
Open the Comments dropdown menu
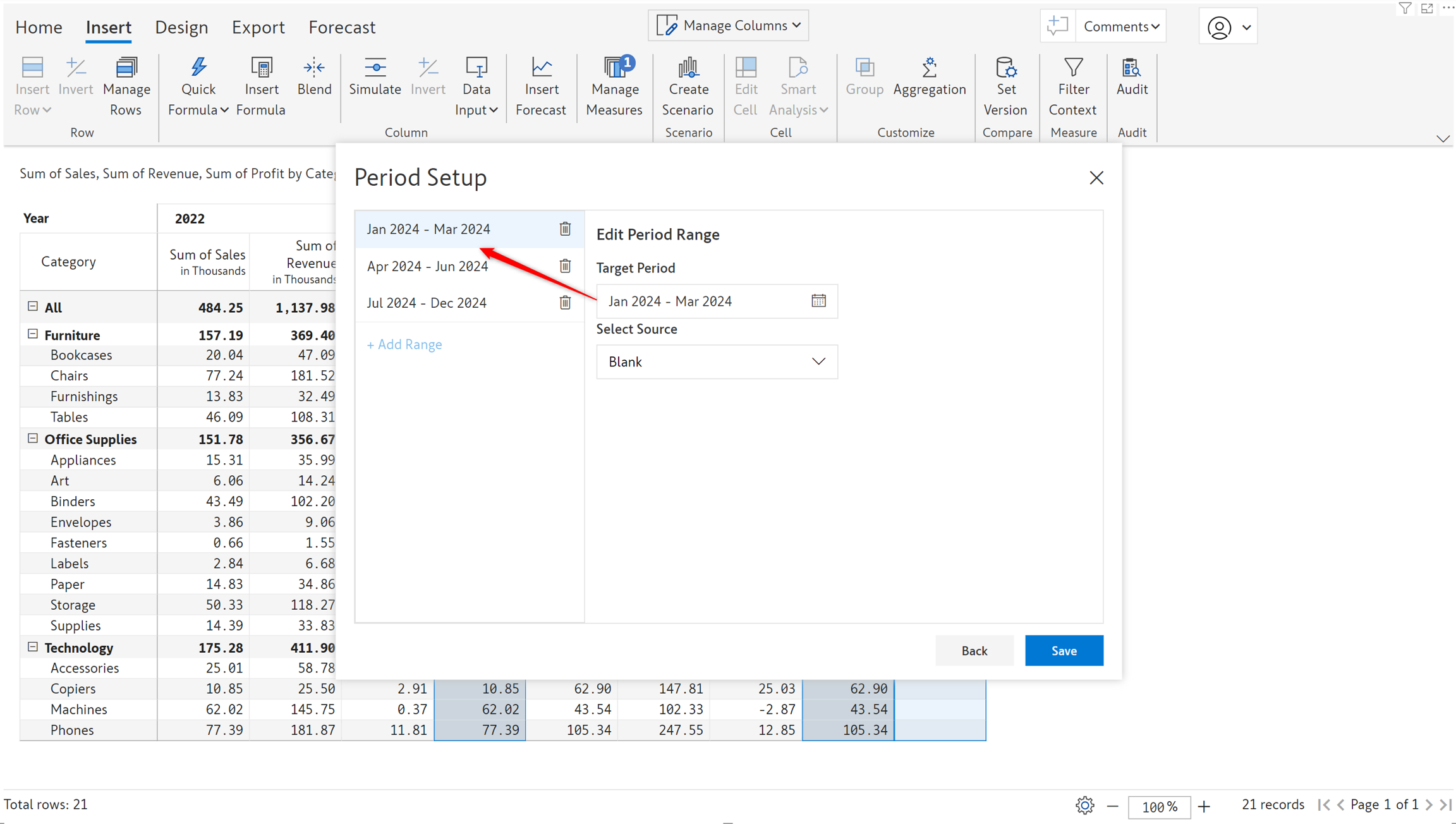1121,26
